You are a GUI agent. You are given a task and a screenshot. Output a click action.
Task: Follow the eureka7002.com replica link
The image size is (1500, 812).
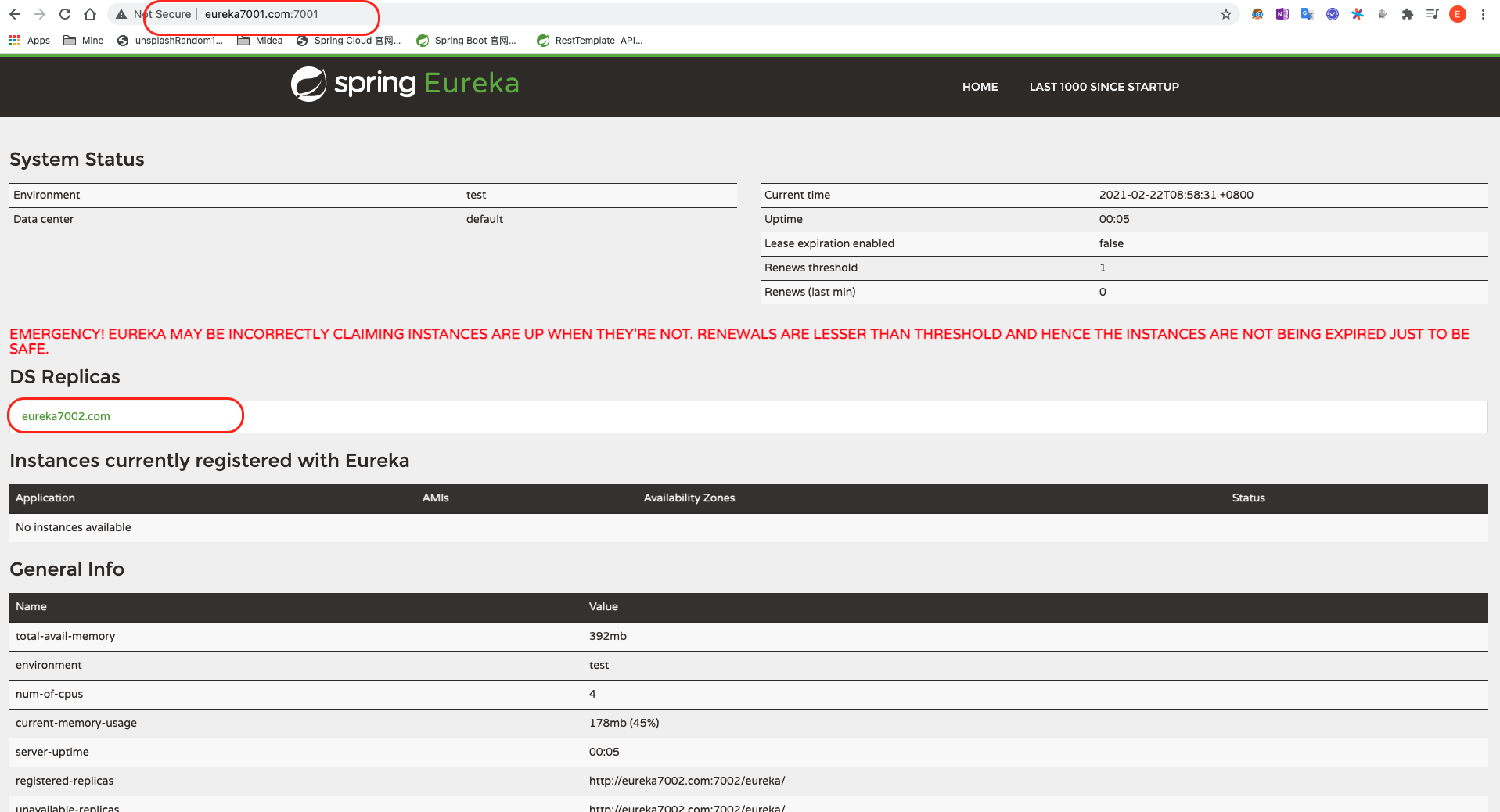[66, 416]
